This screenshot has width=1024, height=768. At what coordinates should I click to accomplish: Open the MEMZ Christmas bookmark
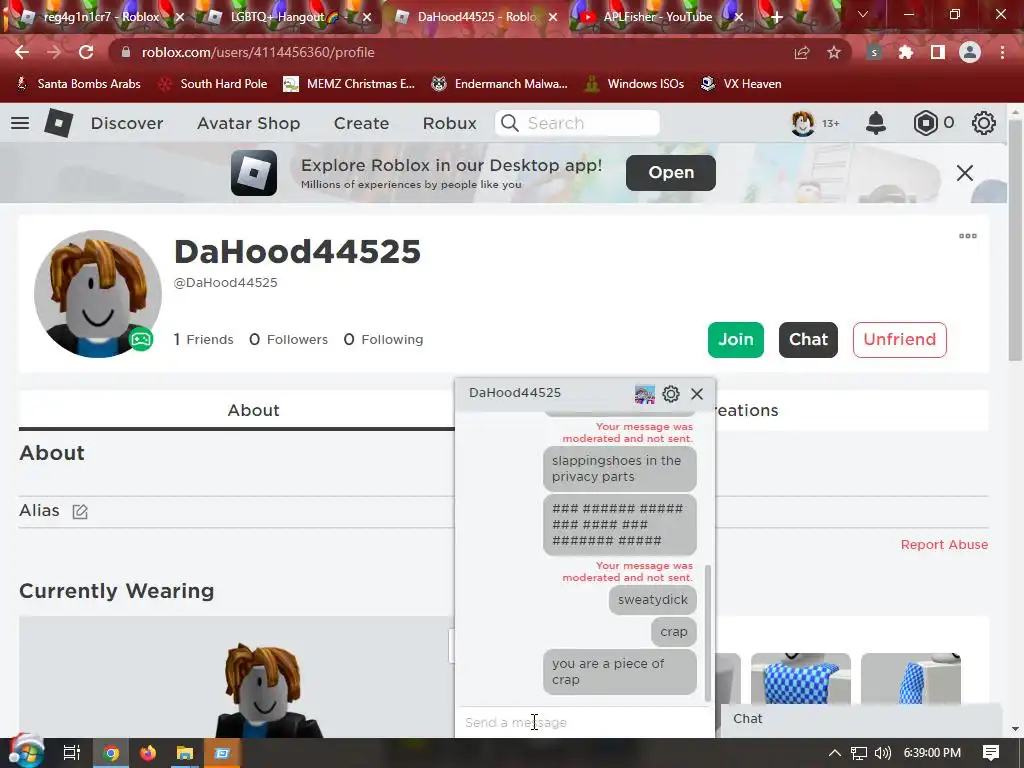[x=349, y=84]
